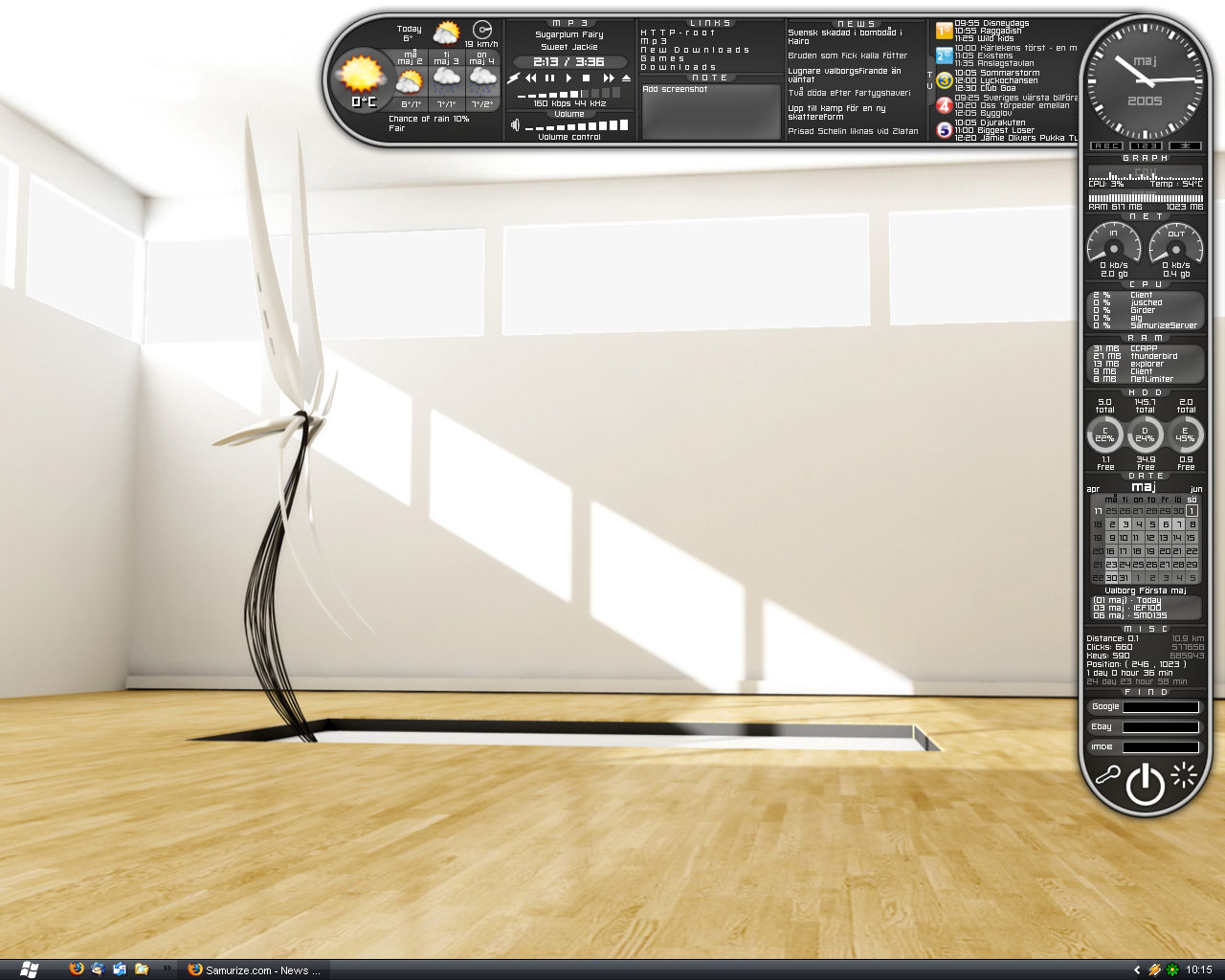This screenshot has width=1225, height=980.
Task: Click the starburst icon beside power button
Action: tap(1184, 773)
